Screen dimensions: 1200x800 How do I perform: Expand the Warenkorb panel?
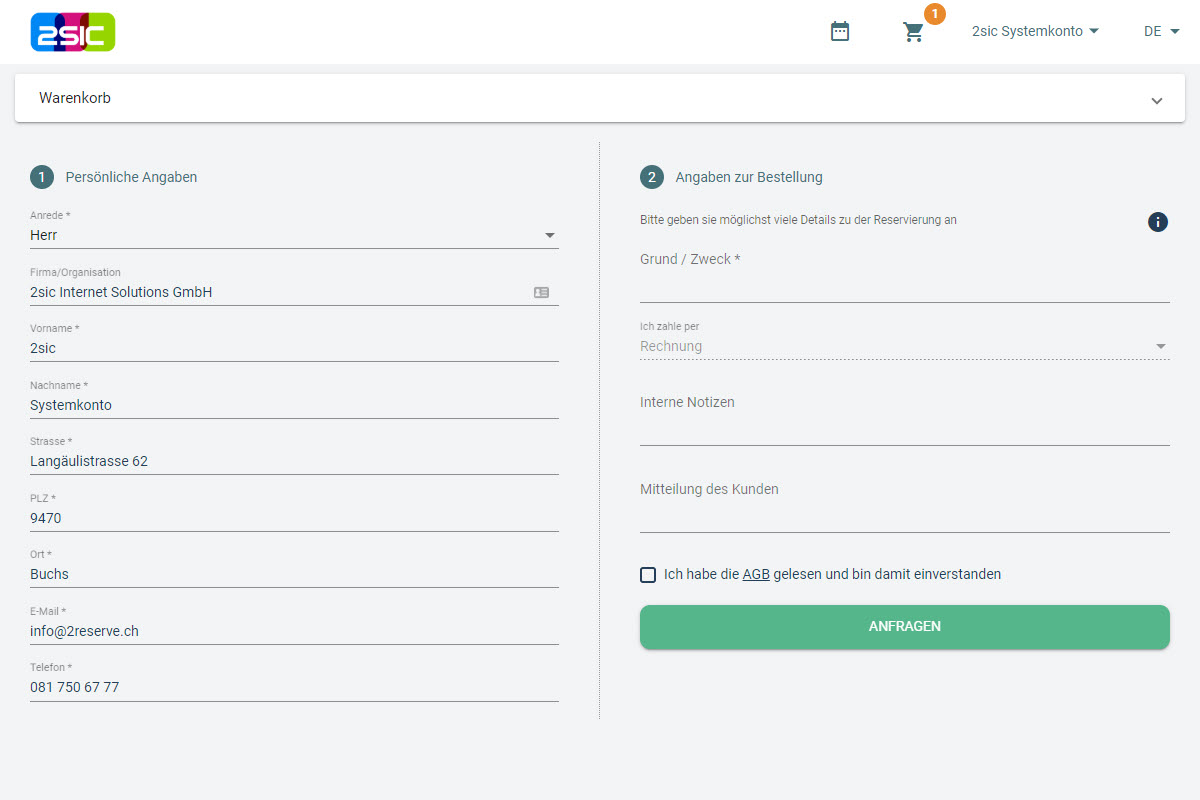(x=1156, y=101)
